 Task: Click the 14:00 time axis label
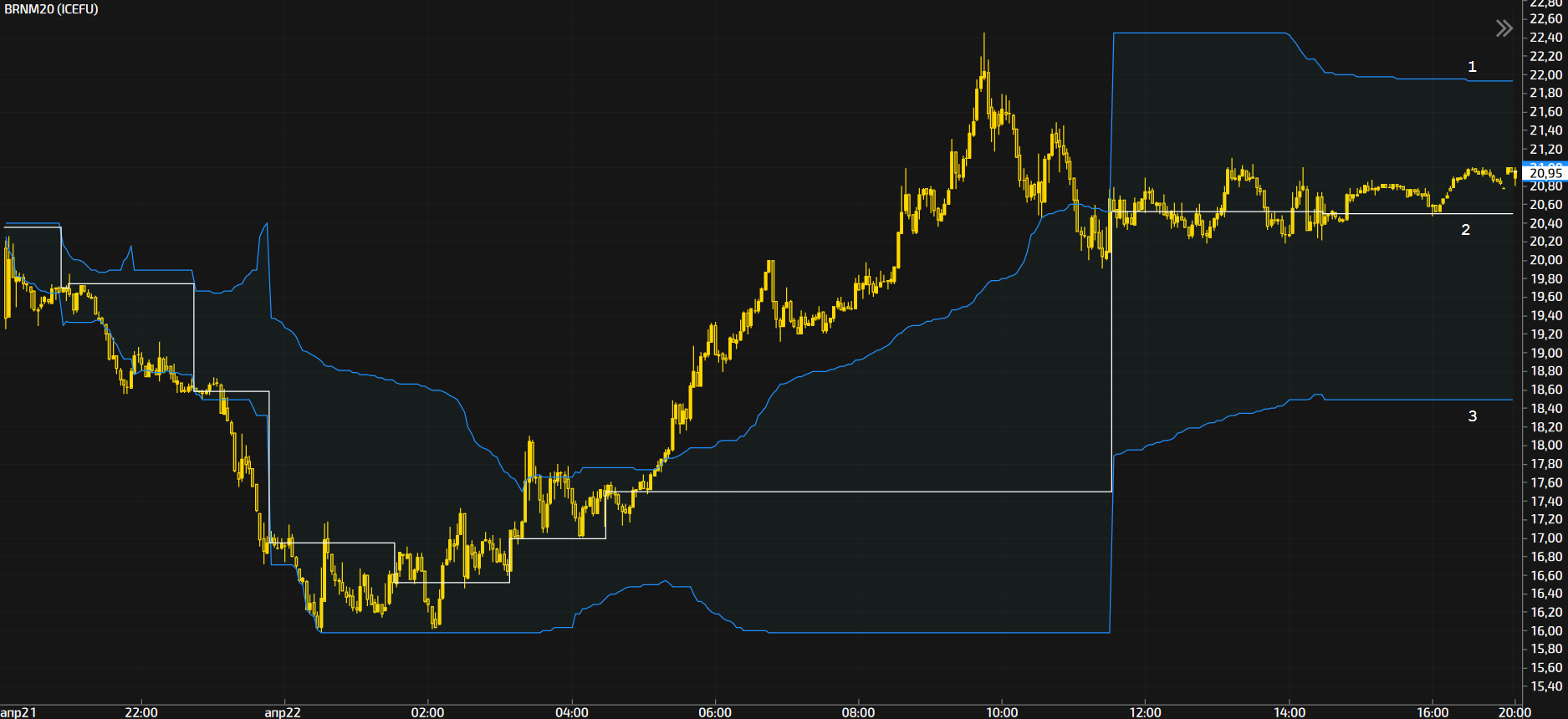click(x=1290, y=712)
